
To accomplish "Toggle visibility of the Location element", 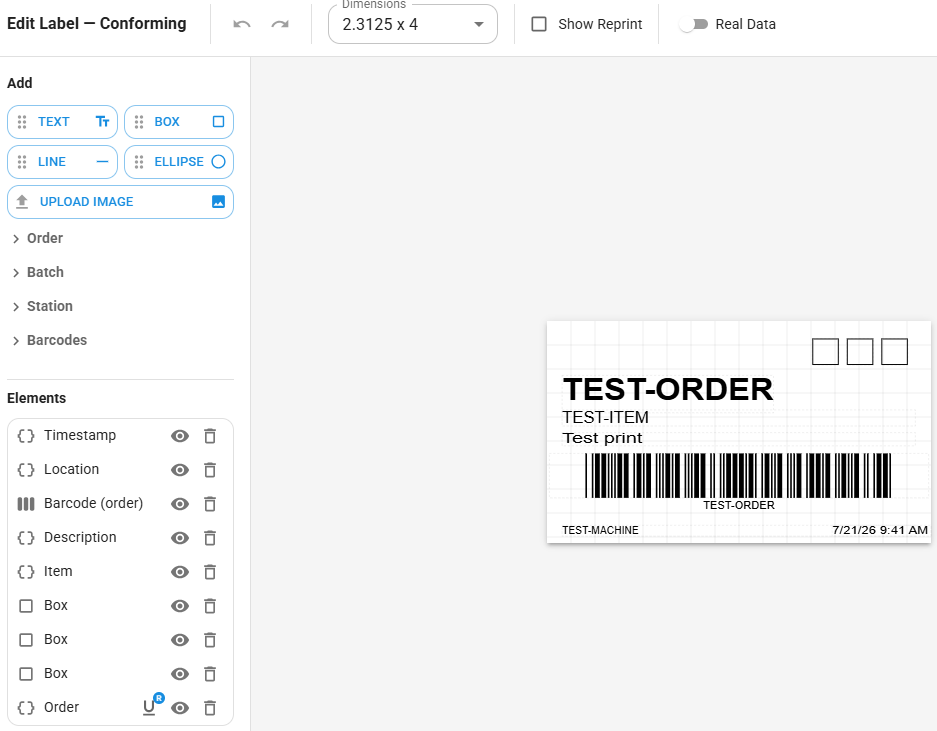I will coord(180,470).
